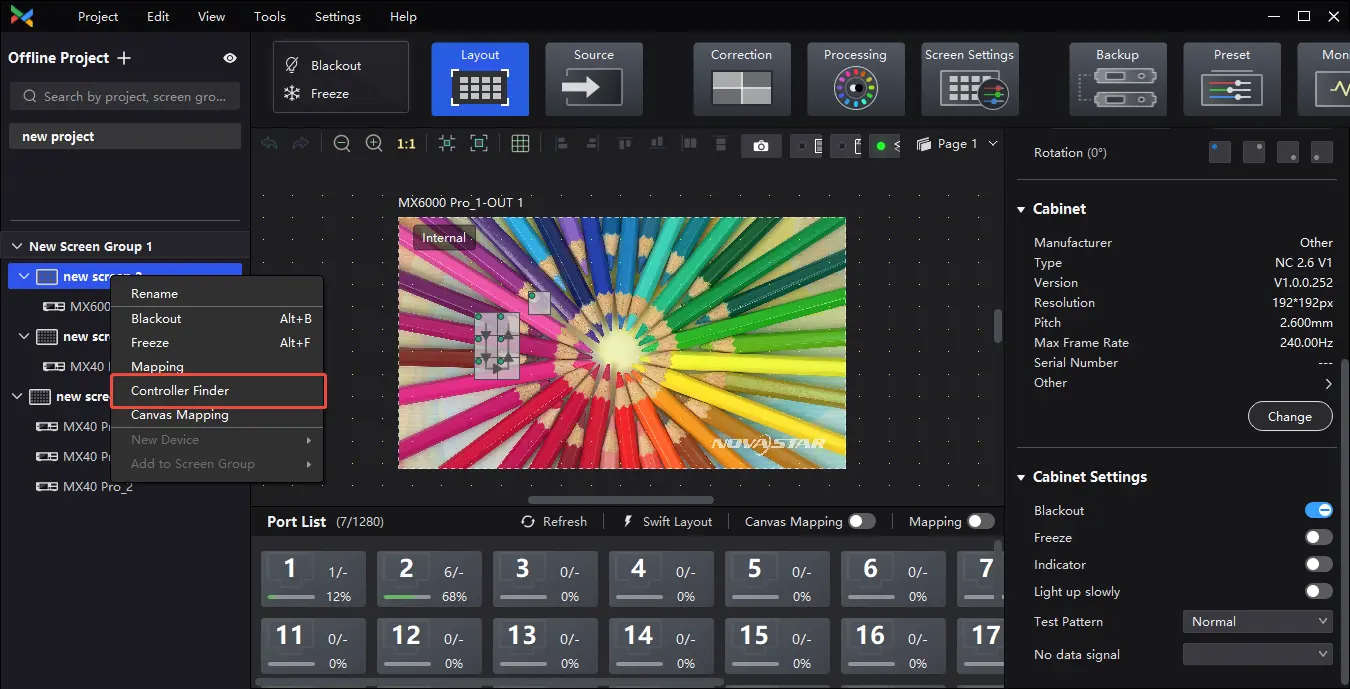Click the Change button
The height and width of the screenshot is (689, 1350).
tap(1290, 417)
